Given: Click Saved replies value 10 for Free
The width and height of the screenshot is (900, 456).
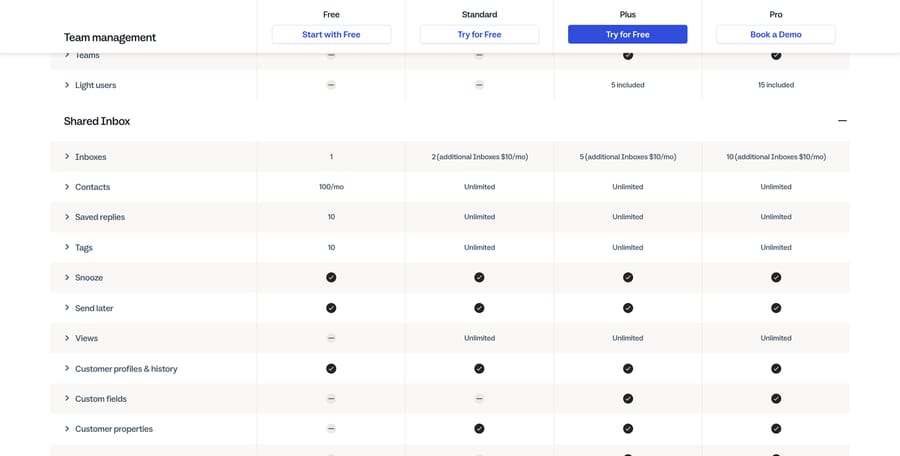Looking at the screenshot, I should (x=331, y=217).
